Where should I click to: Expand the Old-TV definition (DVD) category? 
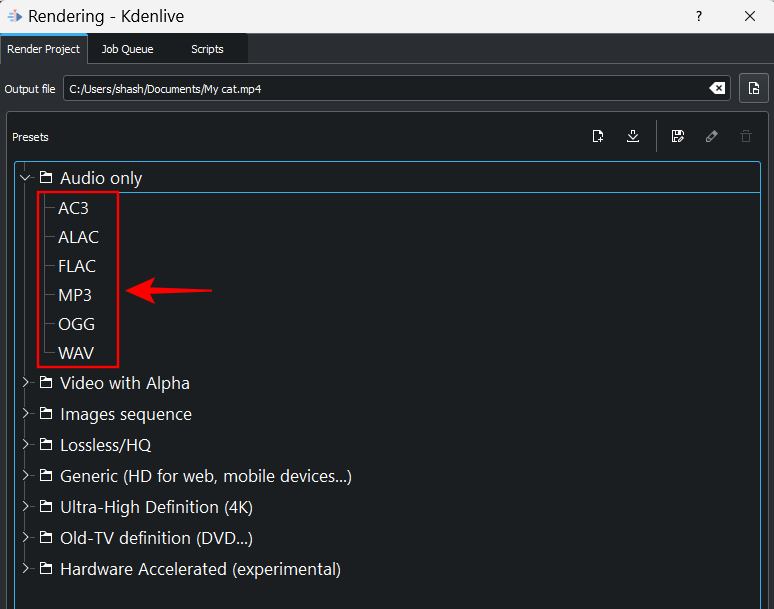pyautogui.click(x=25, y=537)
